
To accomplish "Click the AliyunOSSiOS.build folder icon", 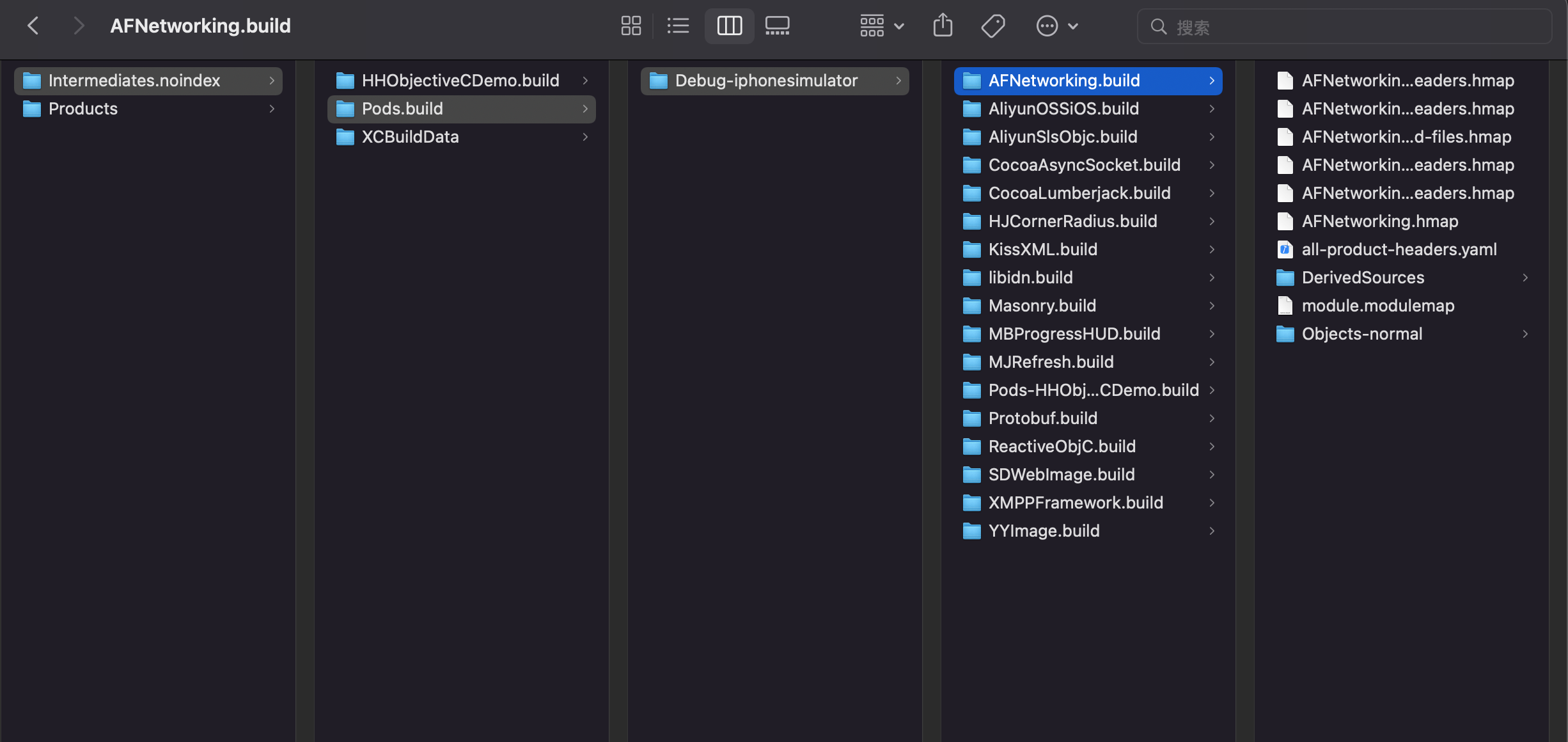I will [x=972, y=109].
